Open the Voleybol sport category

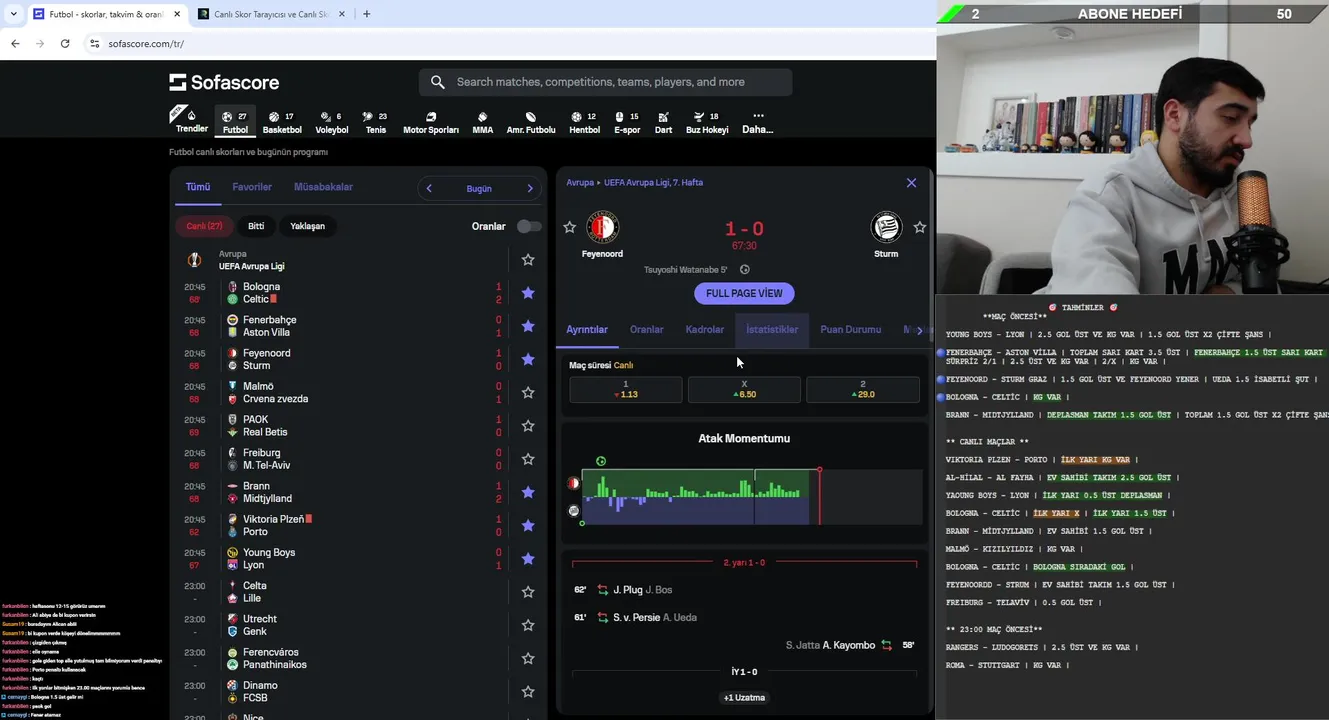point(332,121)
